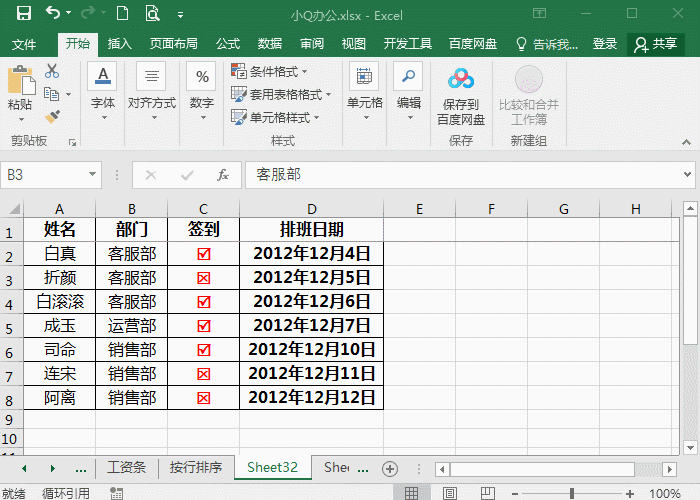Switch to Page Layout view icon
The width and height of the screenshot is (700, 500).
tap(450, 493)
